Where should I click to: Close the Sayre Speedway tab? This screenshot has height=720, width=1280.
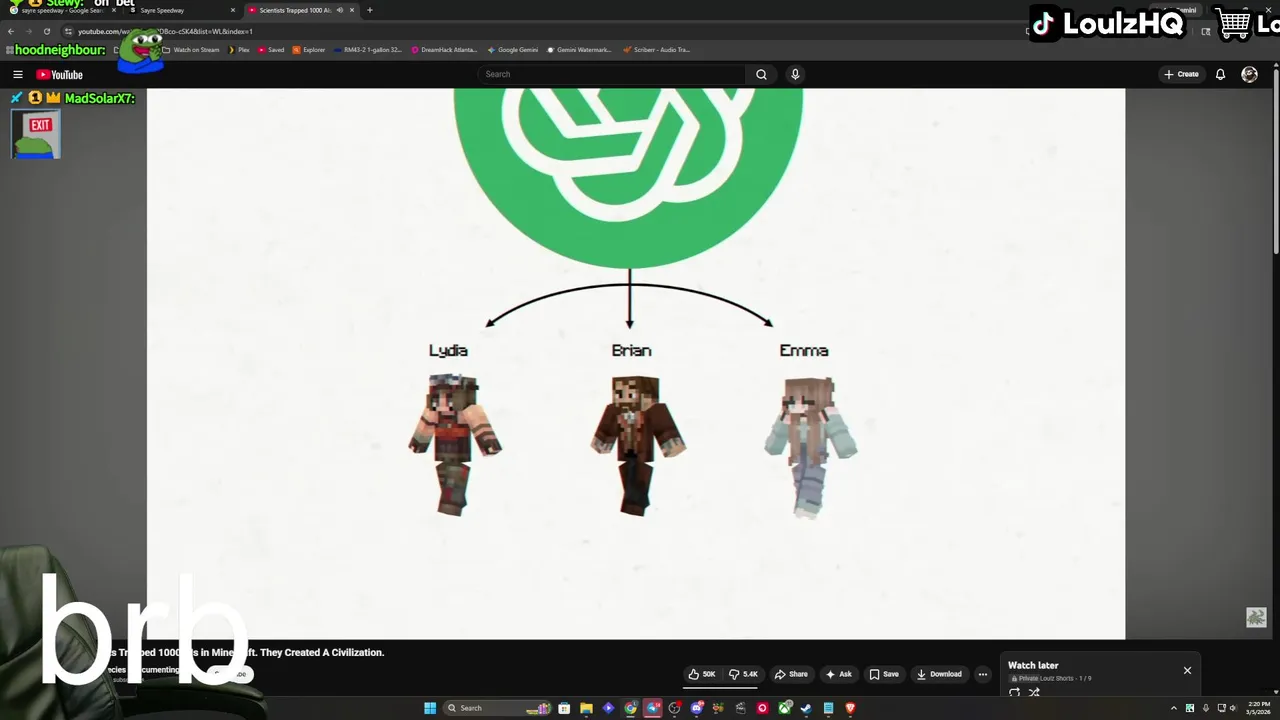tap(233, 10)
